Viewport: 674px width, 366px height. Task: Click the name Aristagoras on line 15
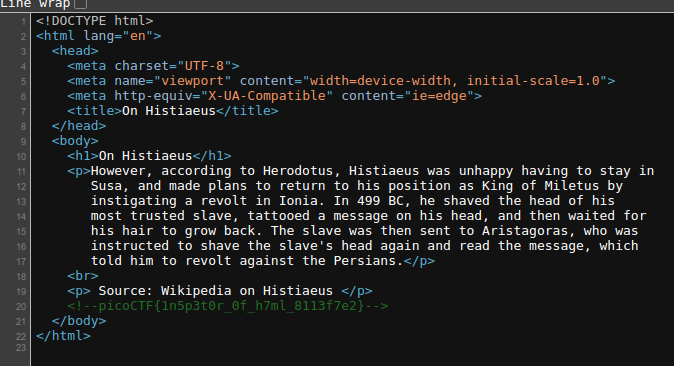(525, 231)
